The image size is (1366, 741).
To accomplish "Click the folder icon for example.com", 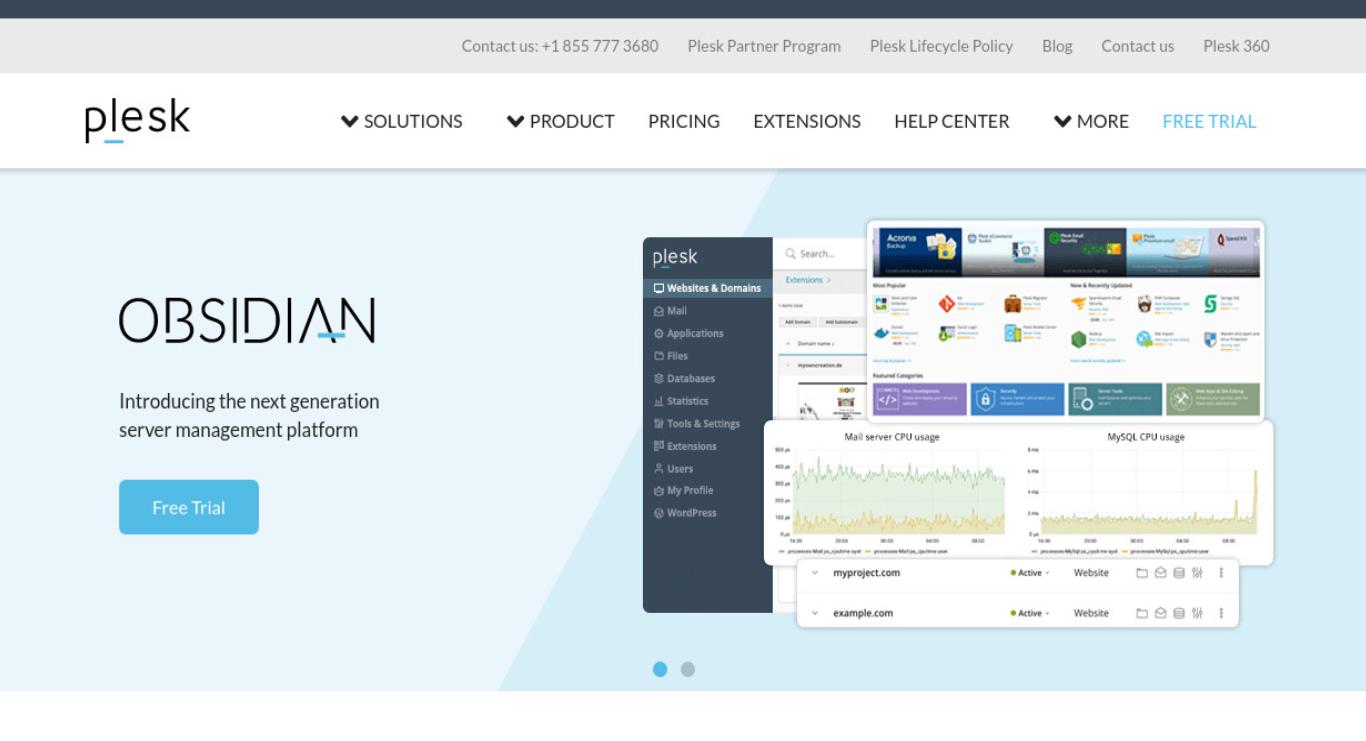I will (x=1142, y=613).
